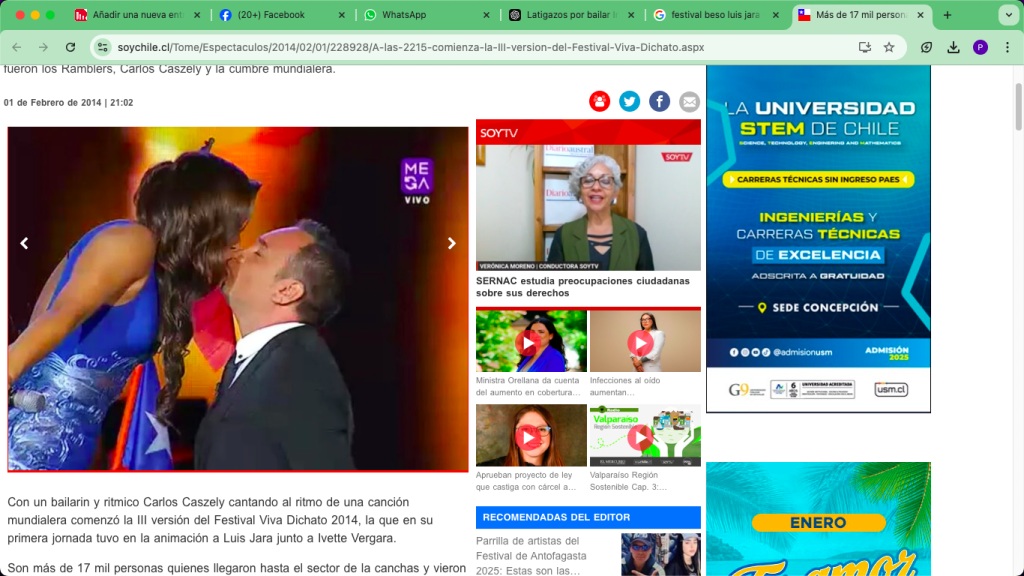This screenshot has width=1024, height=576.
Task: Open Aprueban proyecto de ley caption link
Action: (x=526, y=481)
